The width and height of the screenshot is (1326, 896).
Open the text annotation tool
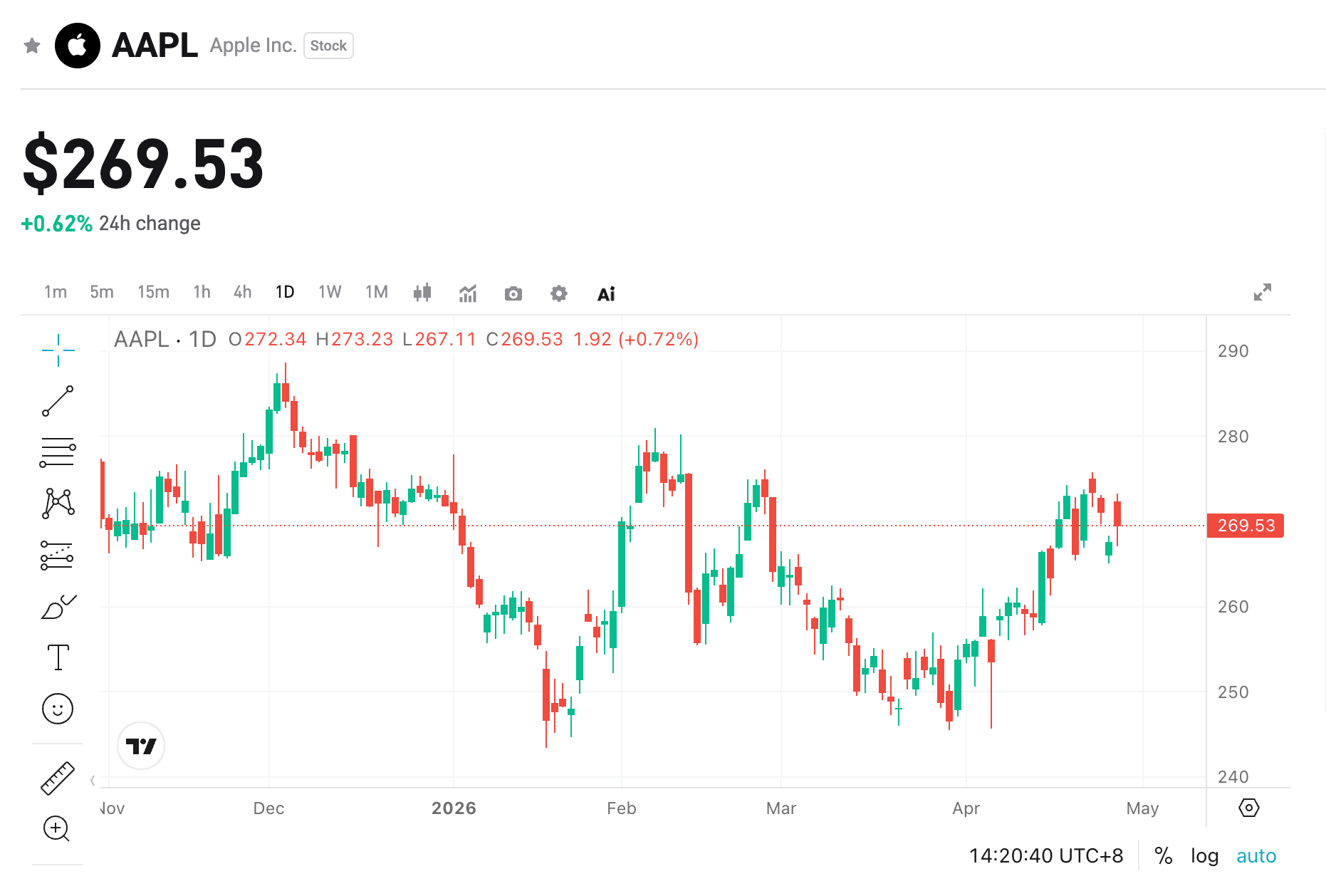tap(58, 657)
